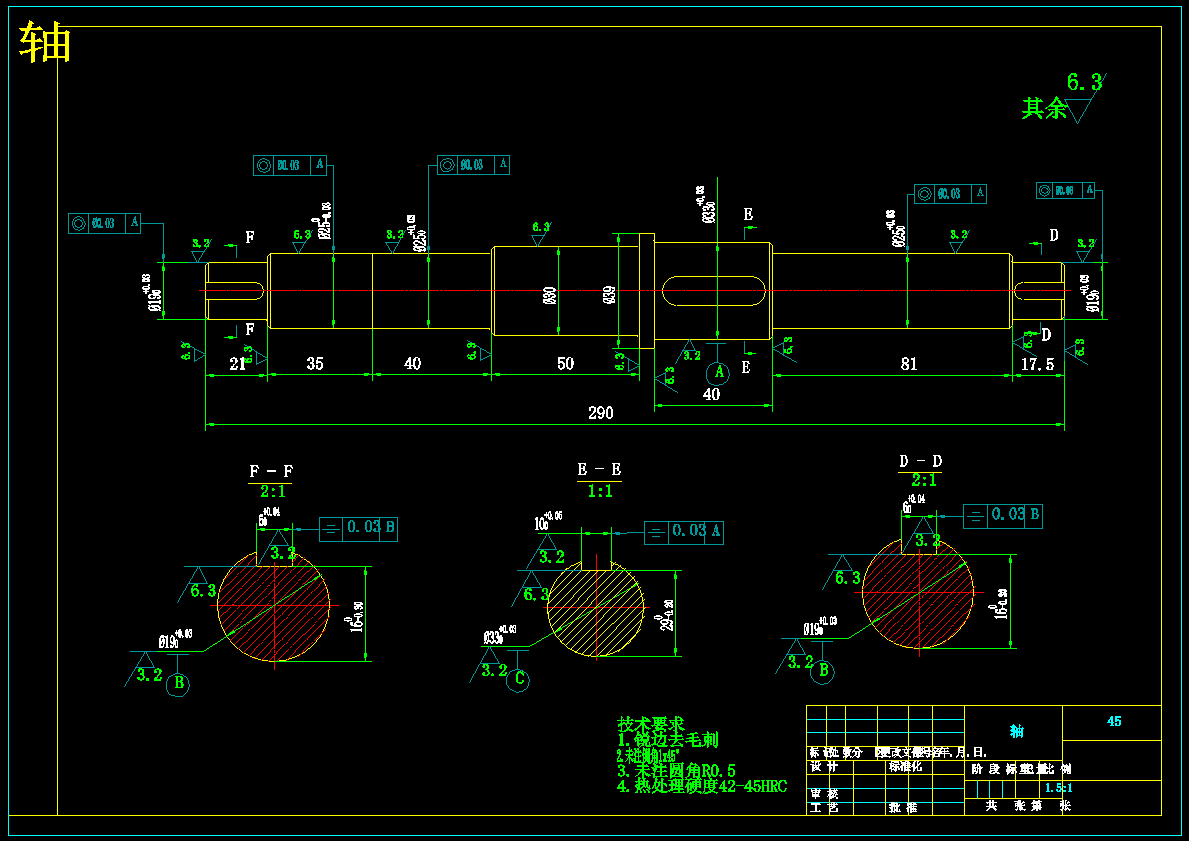
Task: Select the large yellow "轴" drawing title
Action: [45, 42]
